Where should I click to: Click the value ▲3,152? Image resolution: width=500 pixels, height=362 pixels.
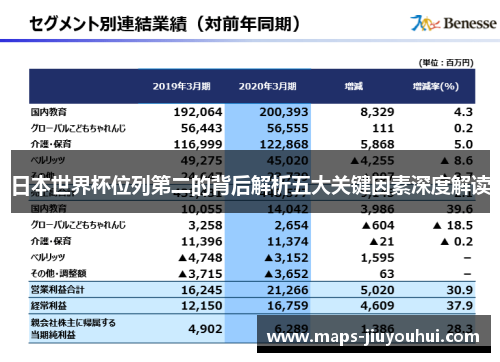coord(286,257)
